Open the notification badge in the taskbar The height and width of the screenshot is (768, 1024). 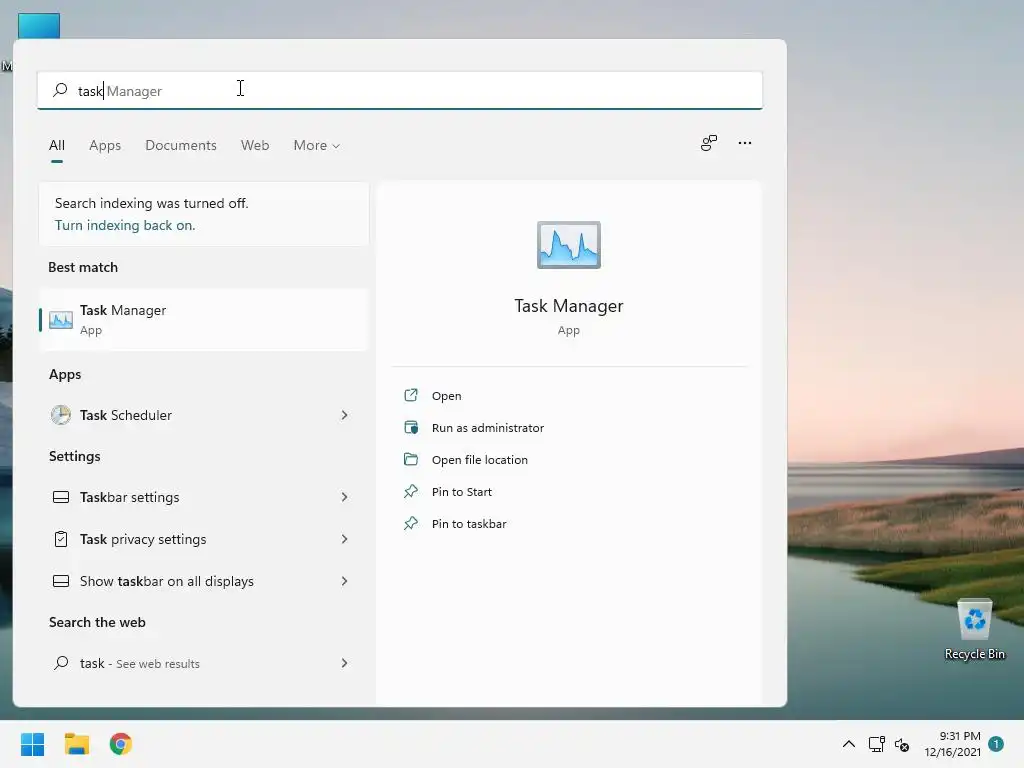click(x=996, y=743)
